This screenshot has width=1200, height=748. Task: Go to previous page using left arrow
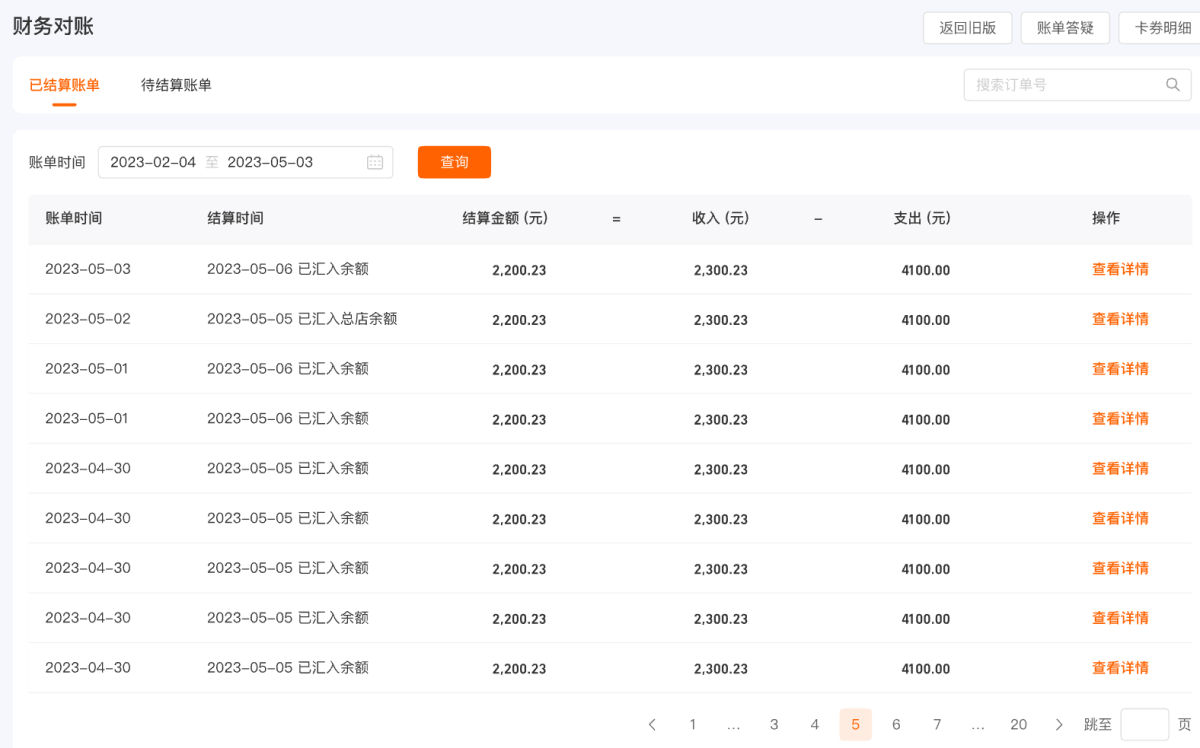pos(652,724)
